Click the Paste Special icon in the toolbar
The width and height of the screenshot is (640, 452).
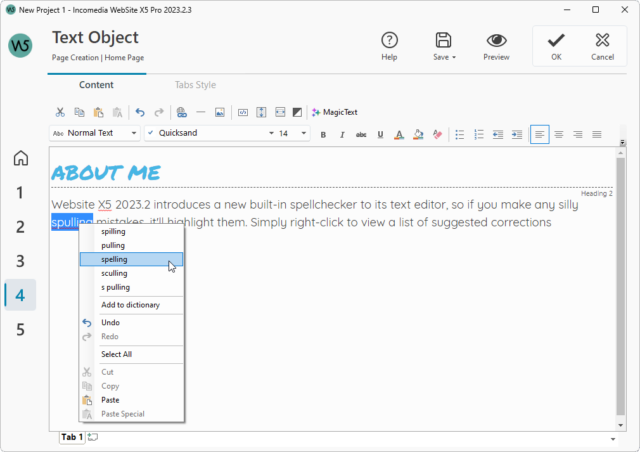coord(118,112)
